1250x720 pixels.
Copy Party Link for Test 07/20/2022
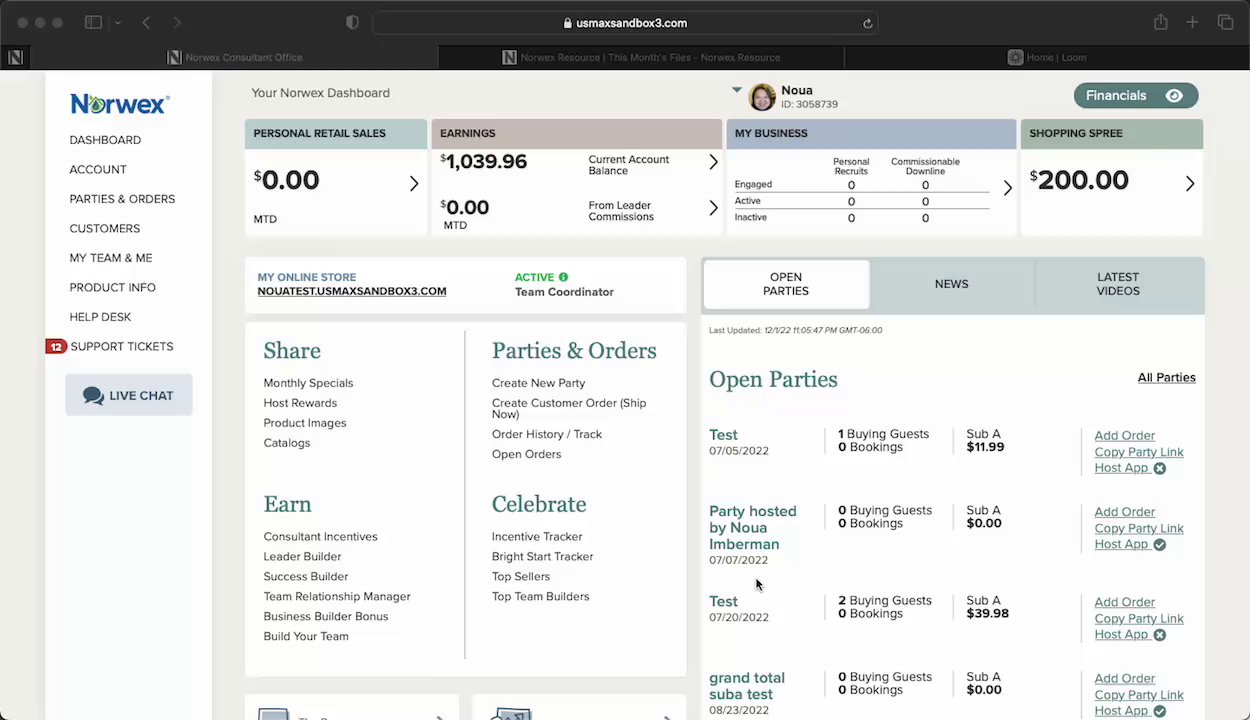(1139, 618)
